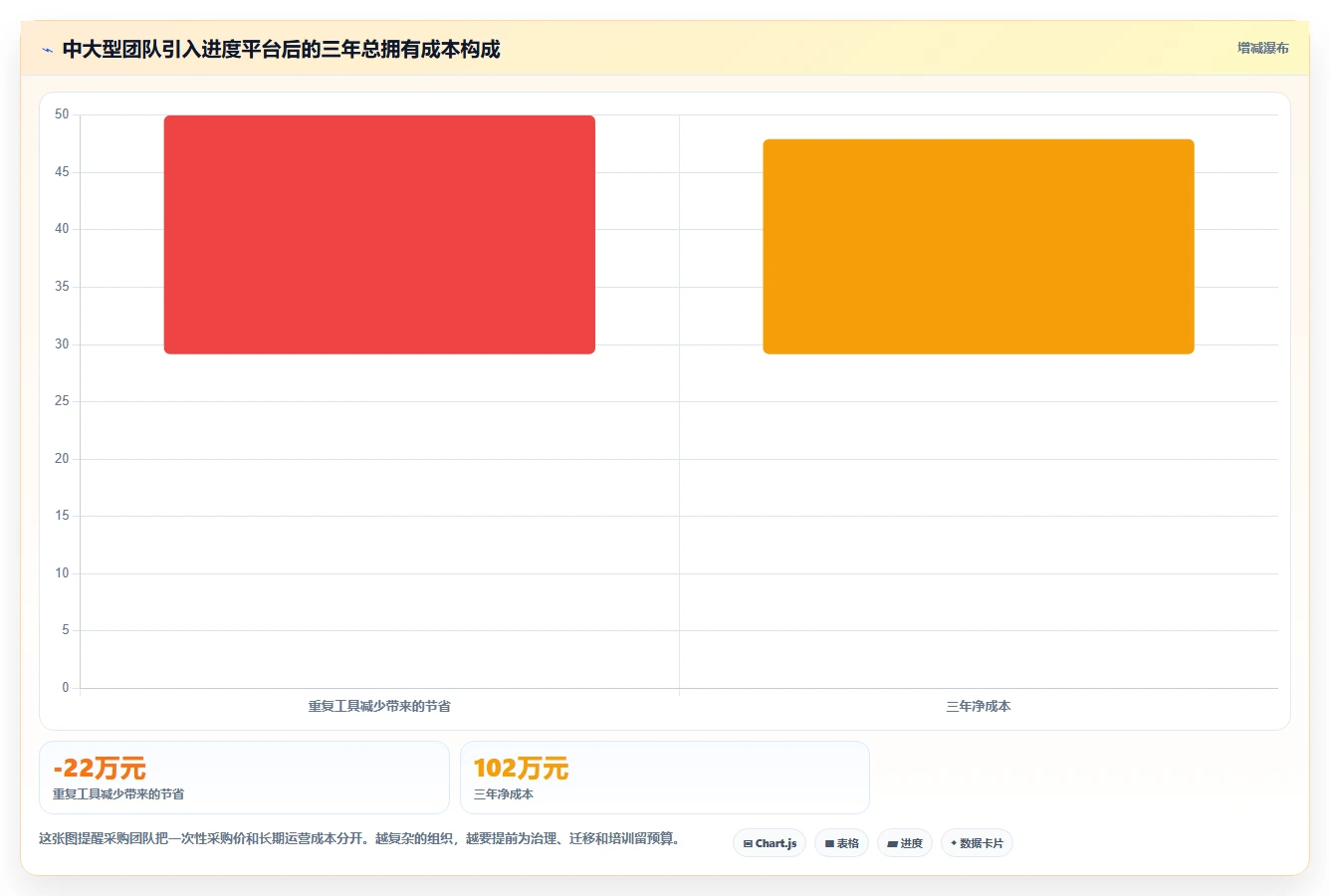Click the 102万元 data card
Screen dimensions: 1330x896
click(x=665, y=778)
